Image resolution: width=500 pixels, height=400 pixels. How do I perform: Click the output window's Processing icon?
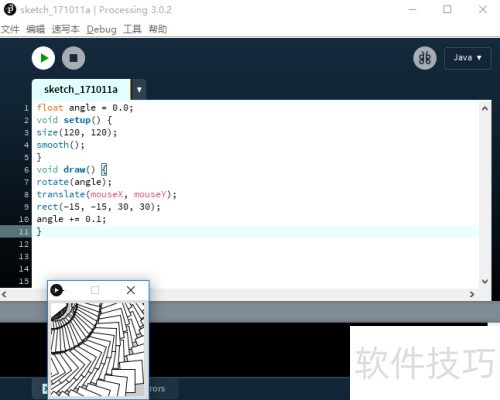(56, 290)
